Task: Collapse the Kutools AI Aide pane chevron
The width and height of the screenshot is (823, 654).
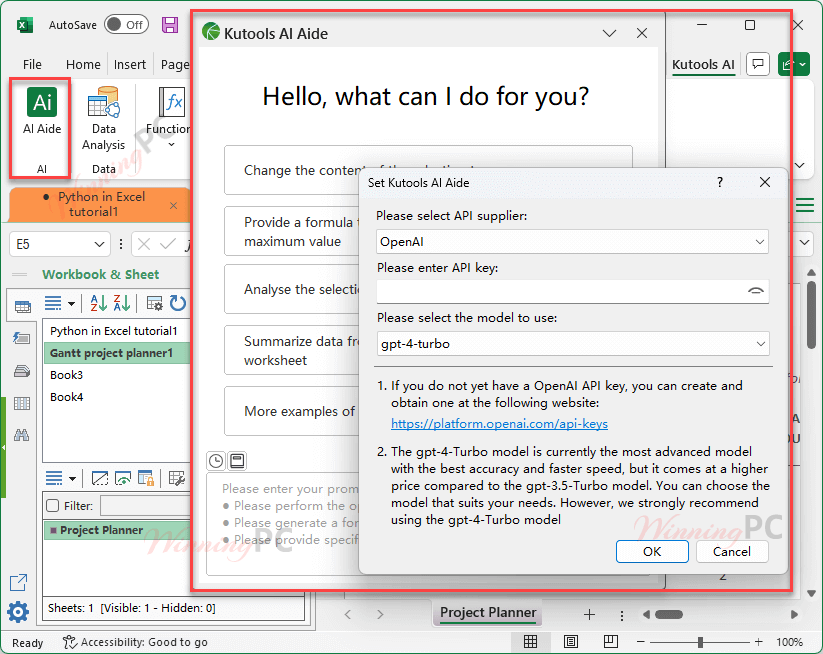Action: (609, 34)
